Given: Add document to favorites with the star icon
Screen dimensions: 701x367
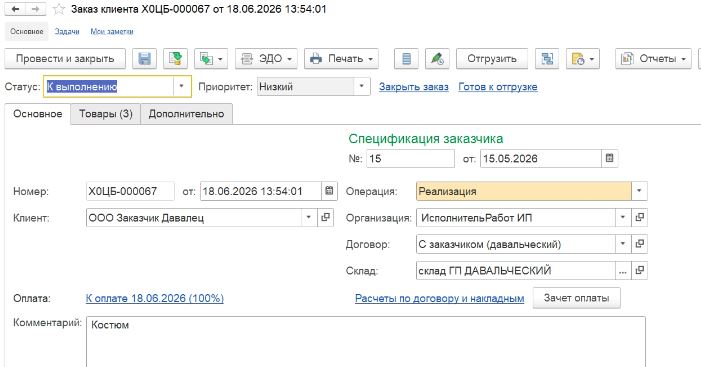Looking at the screenshot, I should click(x=59, y=9).
